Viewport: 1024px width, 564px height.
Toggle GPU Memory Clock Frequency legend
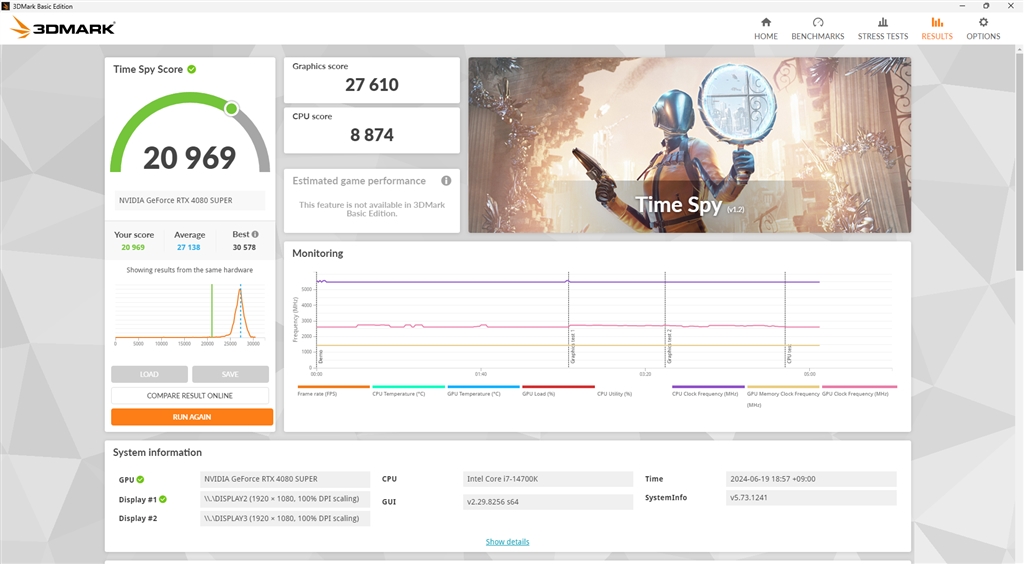pos(783,396)
